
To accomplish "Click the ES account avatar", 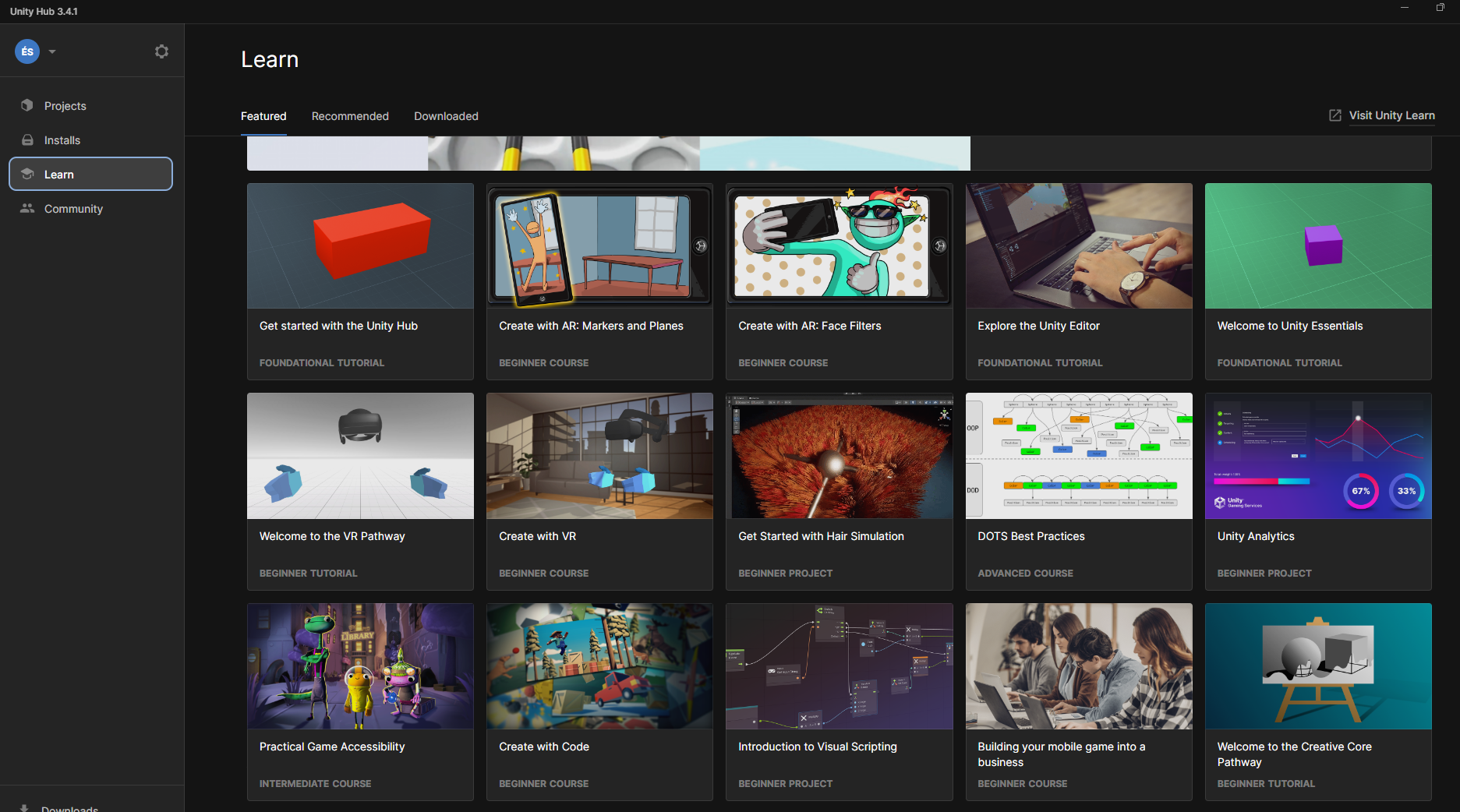I will [27, 51].
